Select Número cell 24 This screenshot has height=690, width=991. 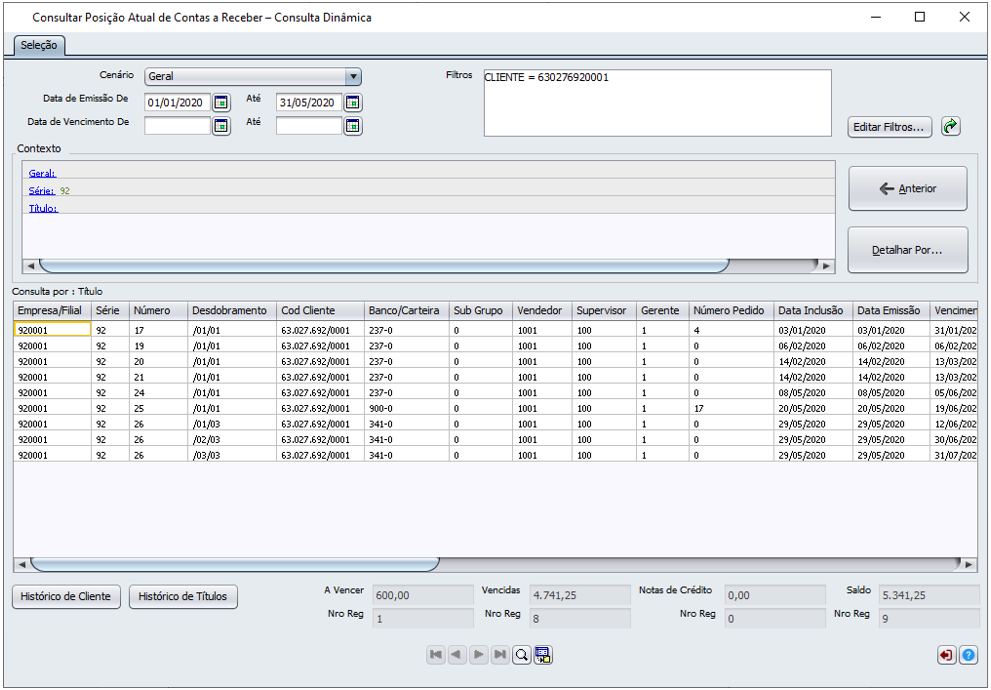158,393
